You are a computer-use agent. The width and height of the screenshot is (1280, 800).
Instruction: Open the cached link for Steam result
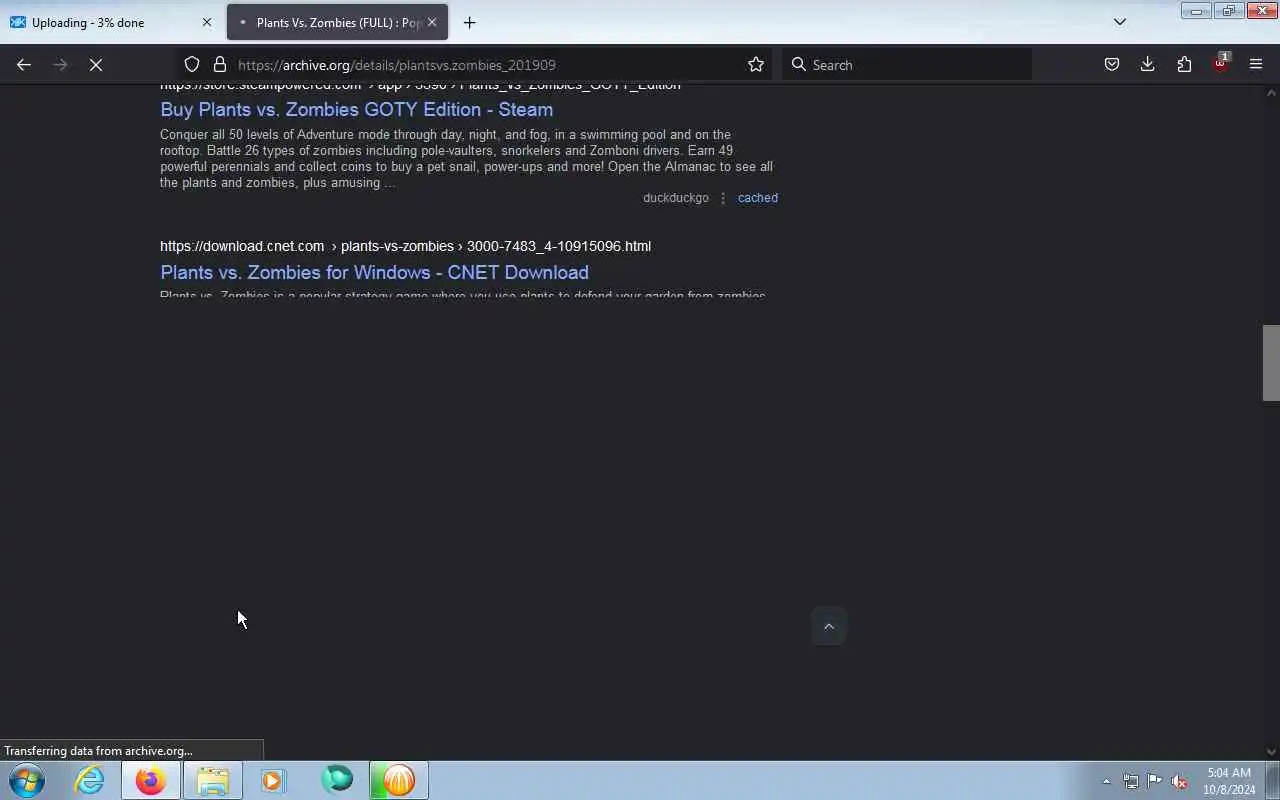758,198
